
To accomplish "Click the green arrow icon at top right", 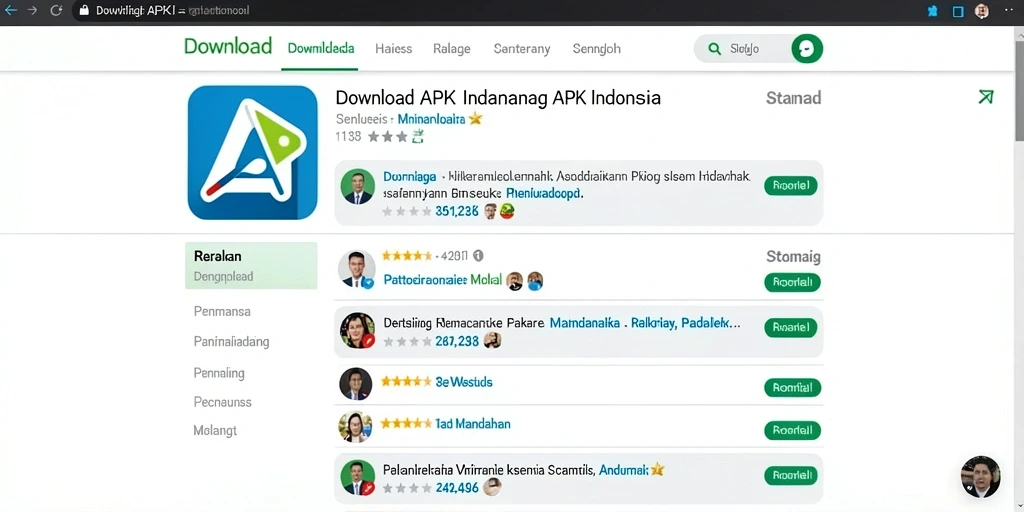I will [985, 97].
